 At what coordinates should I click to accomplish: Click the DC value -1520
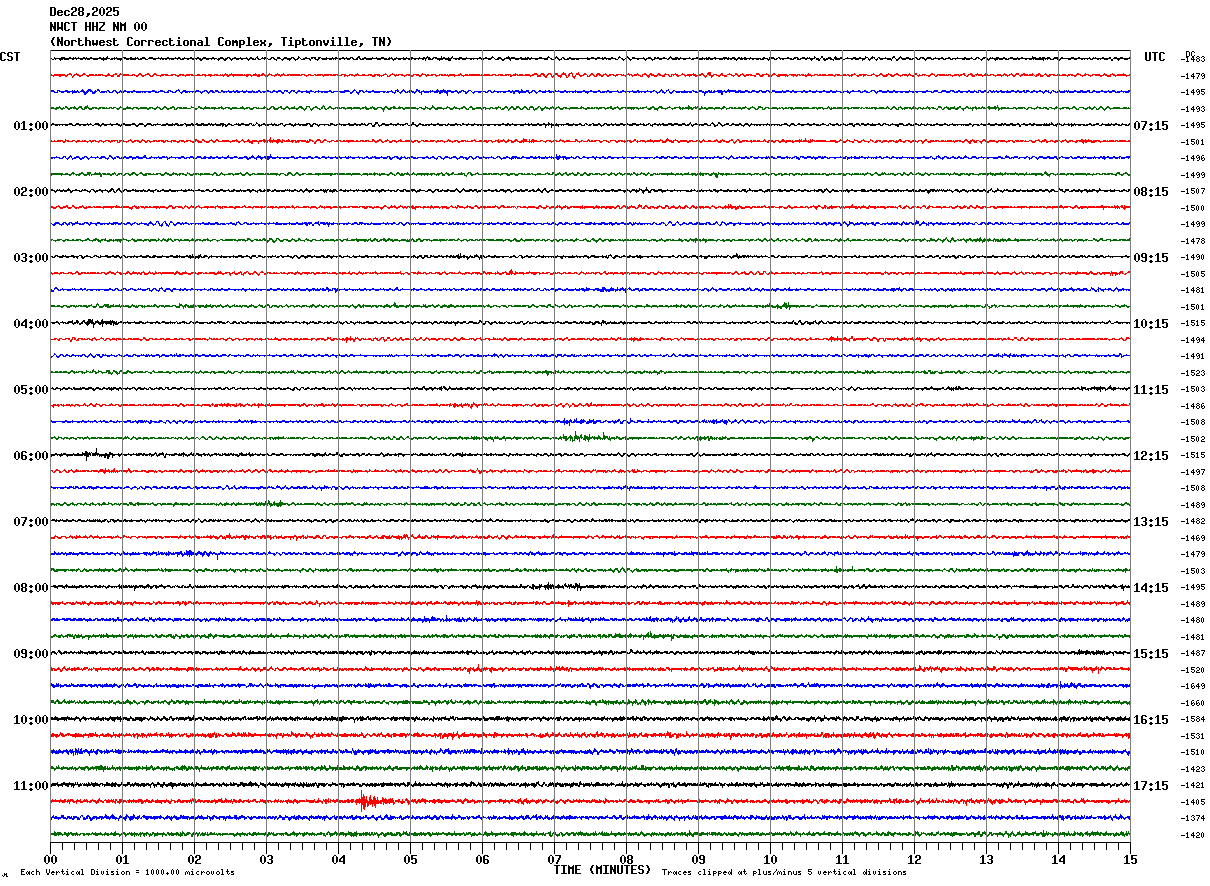(1193, 670)
